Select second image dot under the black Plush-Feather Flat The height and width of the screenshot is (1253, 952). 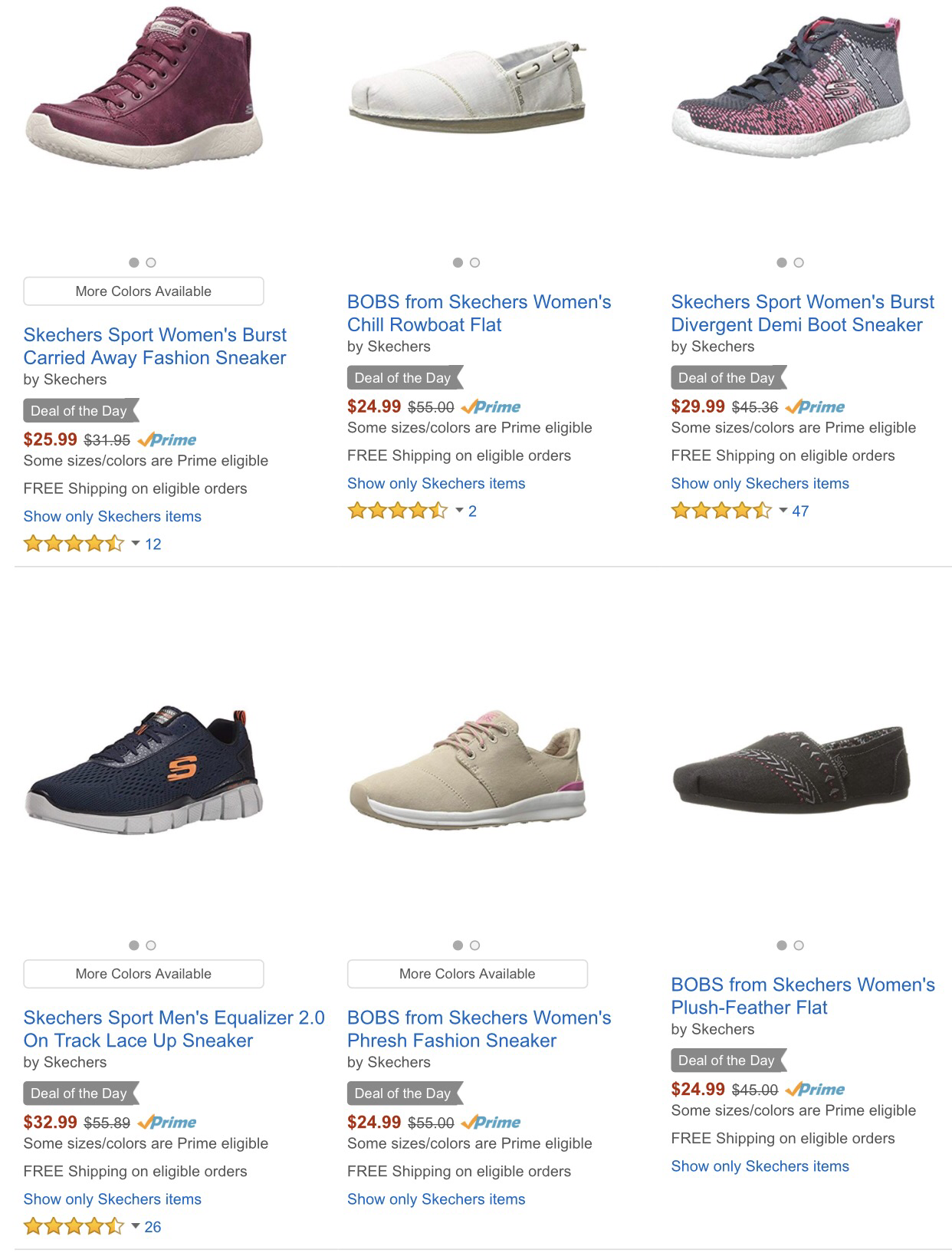[799, 946]
